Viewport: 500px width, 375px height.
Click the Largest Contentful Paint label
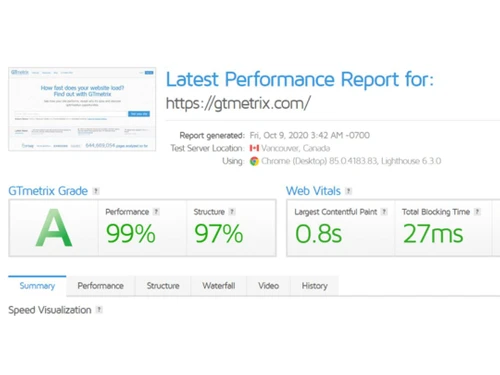coord(336,212)
